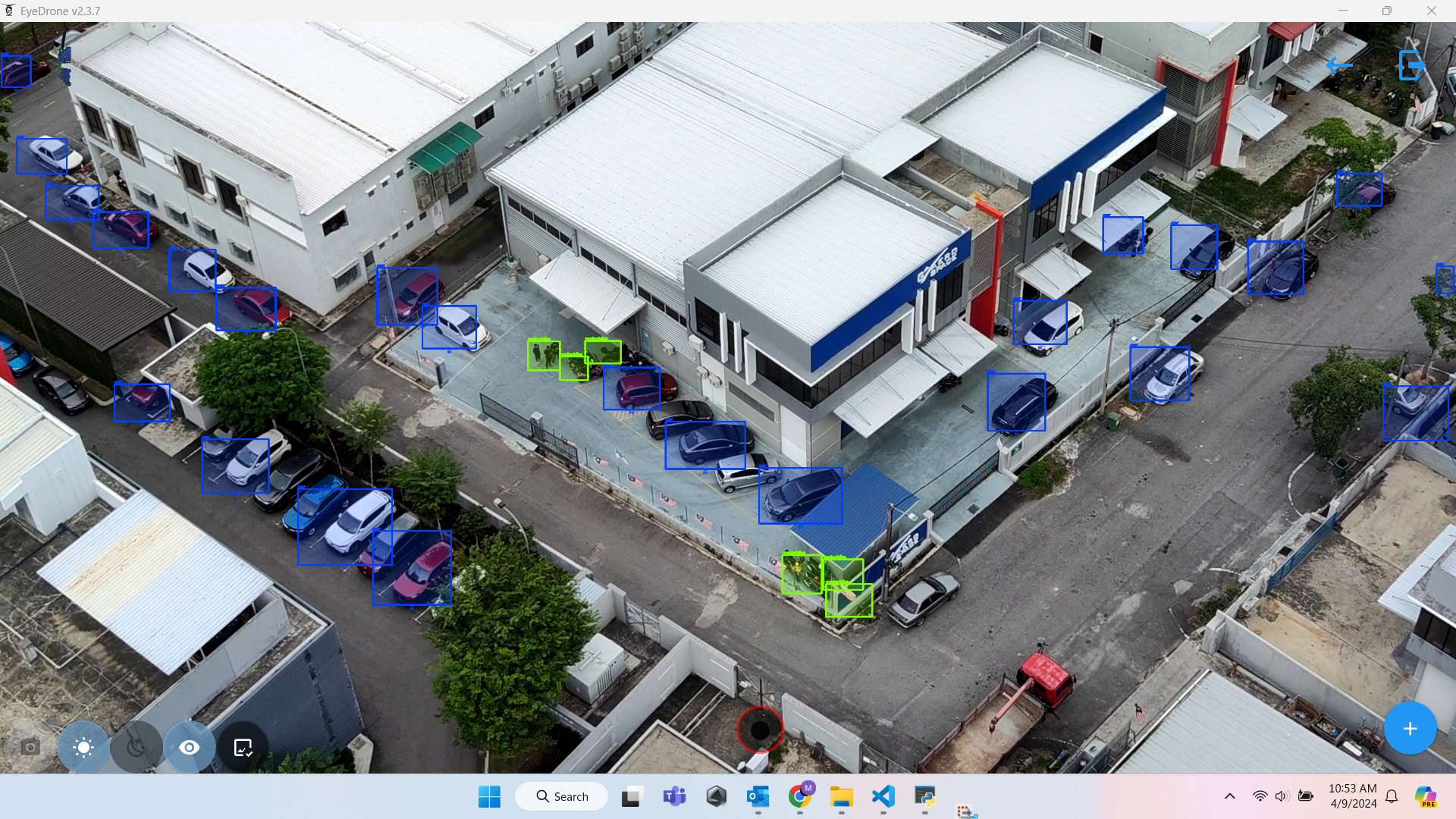This screenshot has height=819, width=1456.
Task: Toggle day mode sun button
Action: (x=83, y=748)
